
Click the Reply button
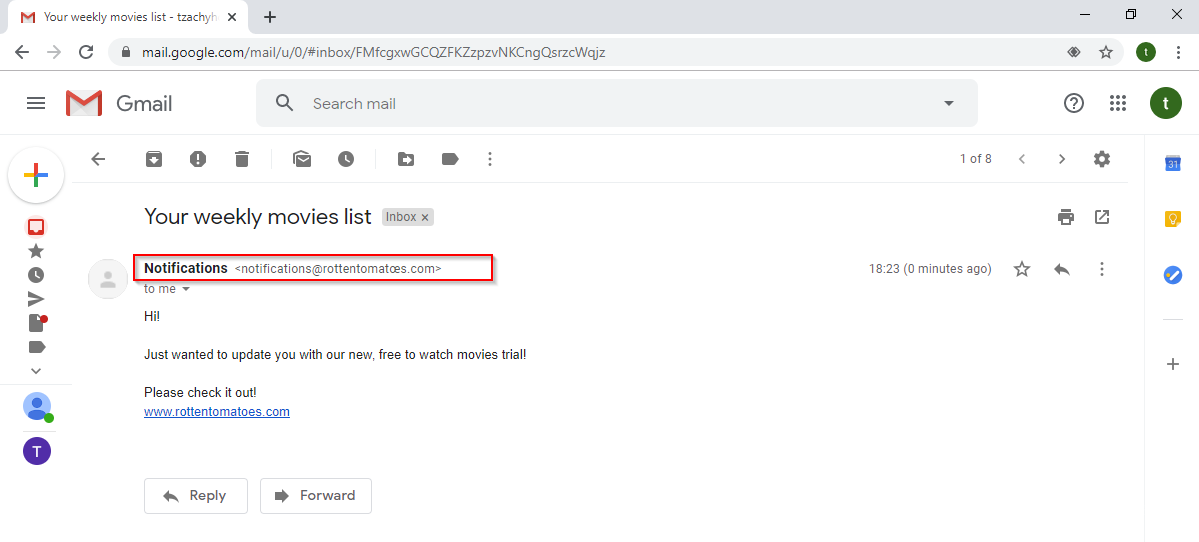point(196,495)
